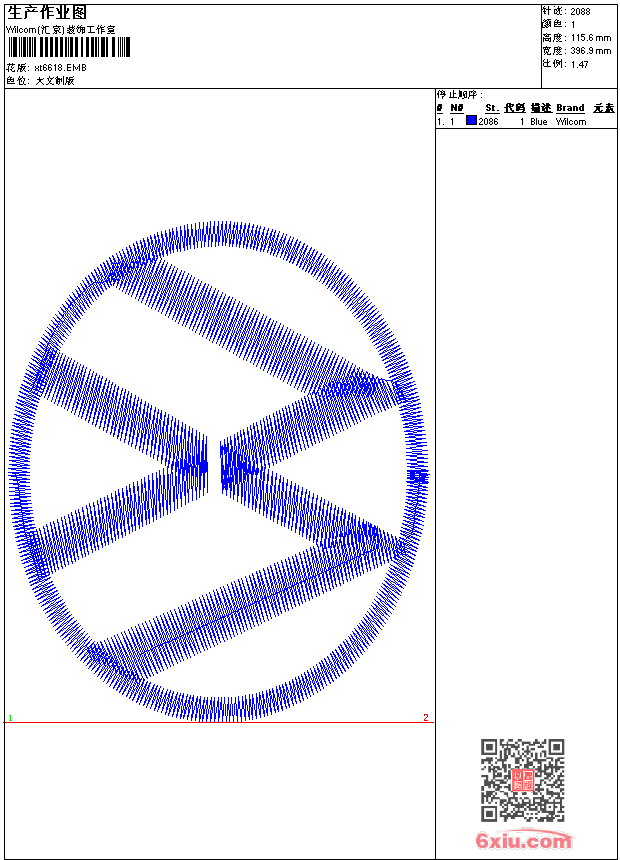Screen dimensions: 620x860
Task: Click the Wilcom brand cell
Action: (x=571, y=122)
